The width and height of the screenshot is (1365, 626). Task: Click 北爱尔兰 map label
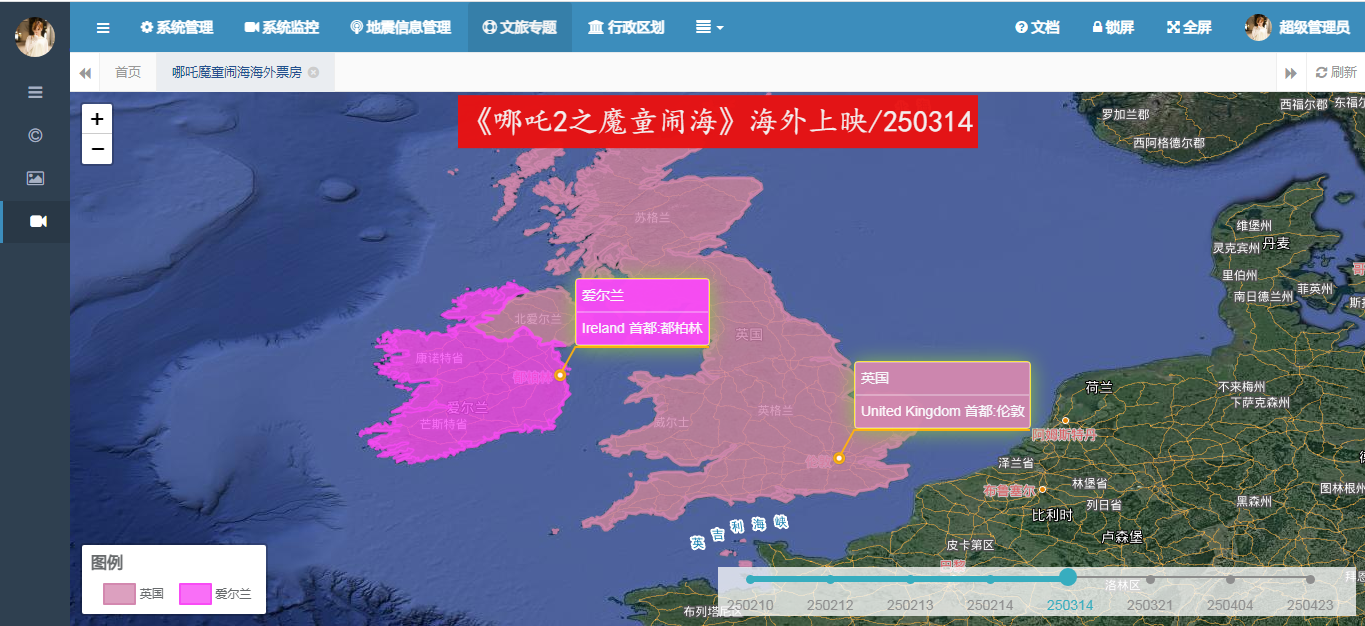click(539, 319)
